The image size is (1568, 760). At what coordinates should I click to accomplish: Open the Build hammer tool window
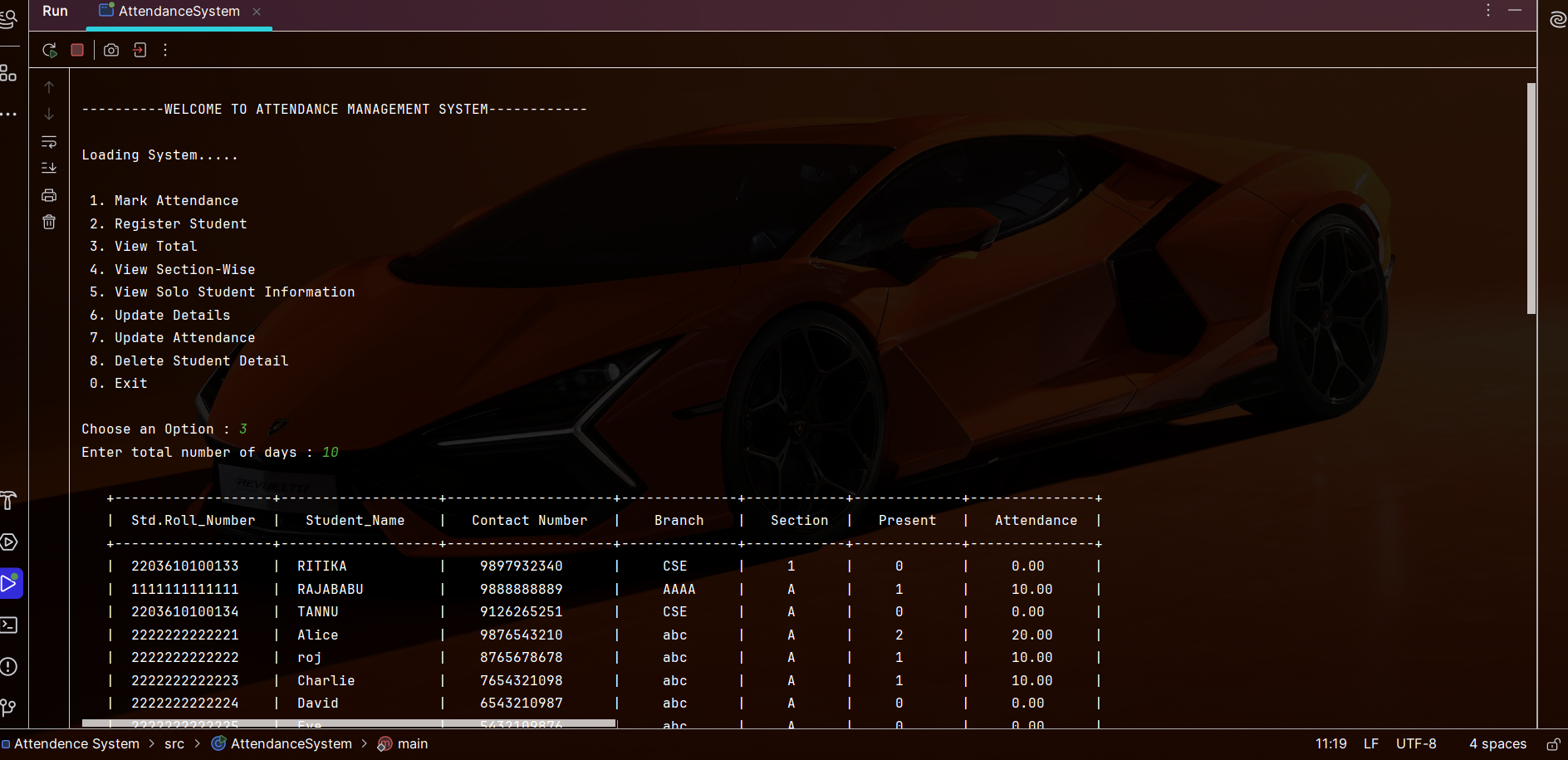click(x=8, y=501)
